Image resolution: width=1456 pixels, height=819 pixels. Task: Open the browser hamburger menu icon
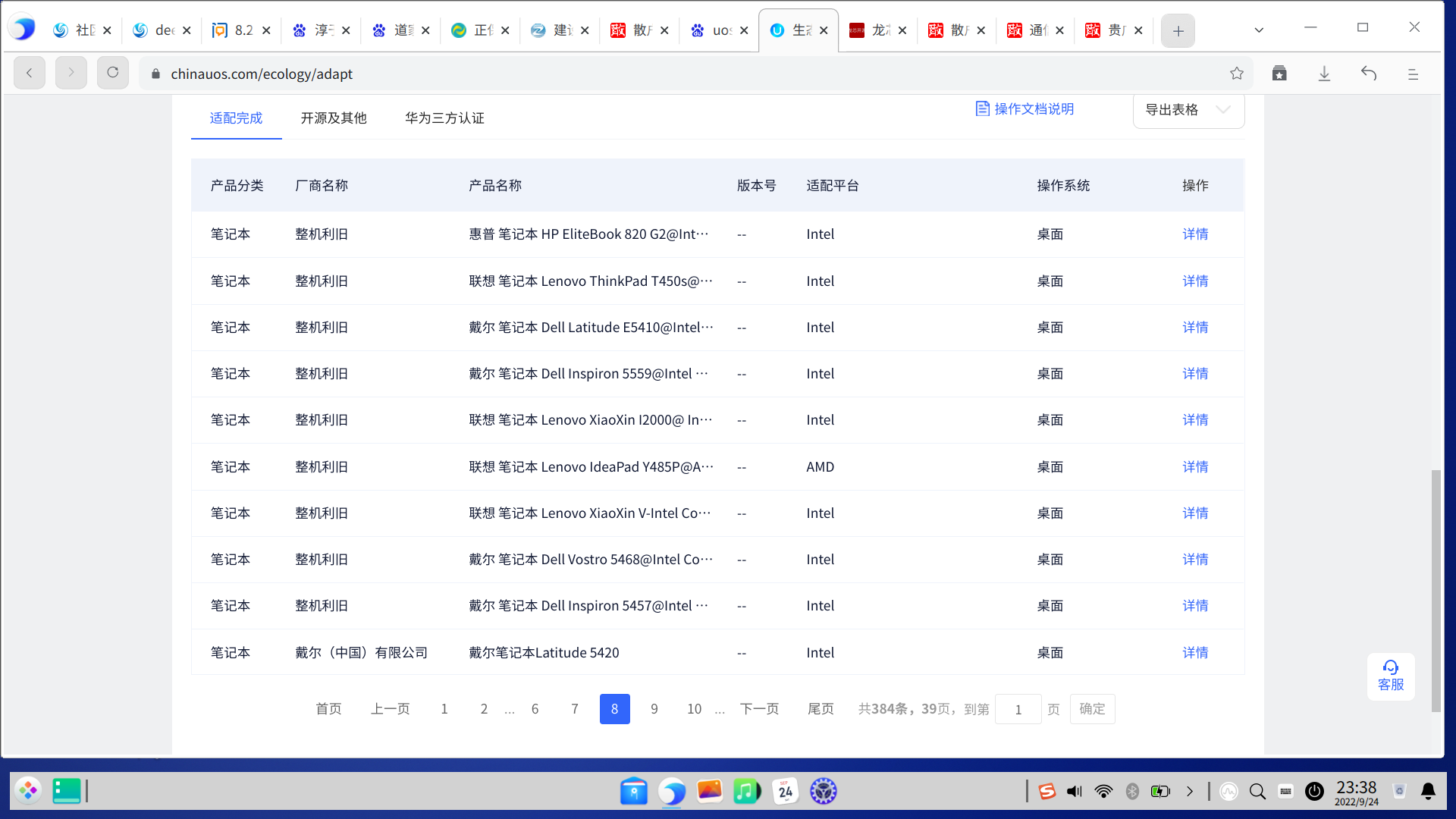1413,74
